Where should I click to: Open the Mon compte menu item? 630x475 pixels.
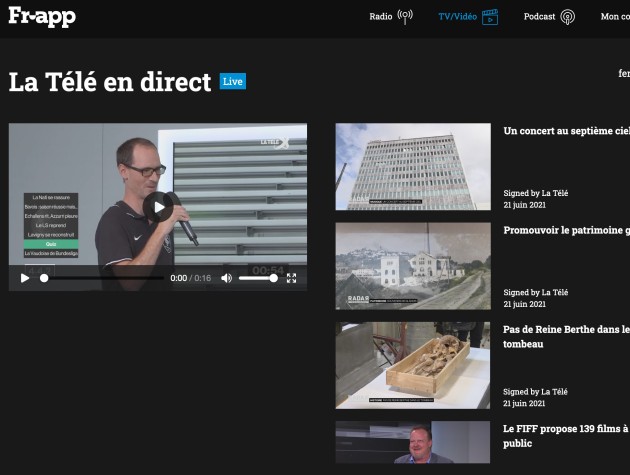coord(615,16)
